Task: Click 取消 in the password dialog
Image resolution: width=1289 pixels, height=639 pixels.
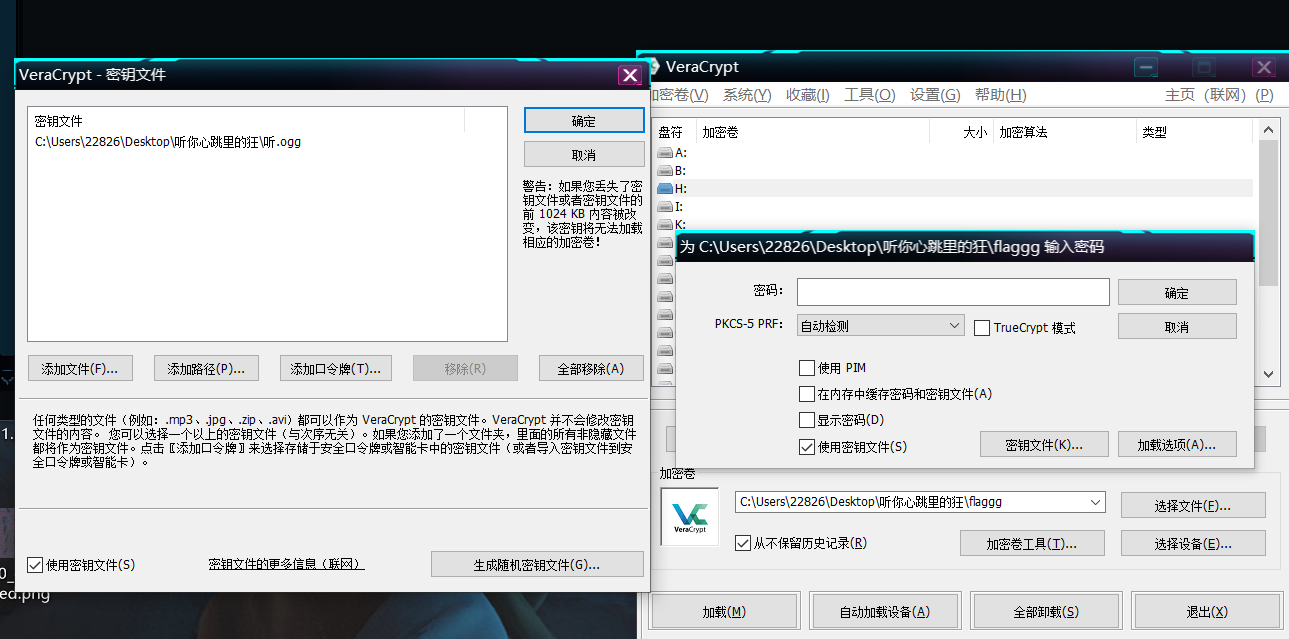Action: point(1177,327)
